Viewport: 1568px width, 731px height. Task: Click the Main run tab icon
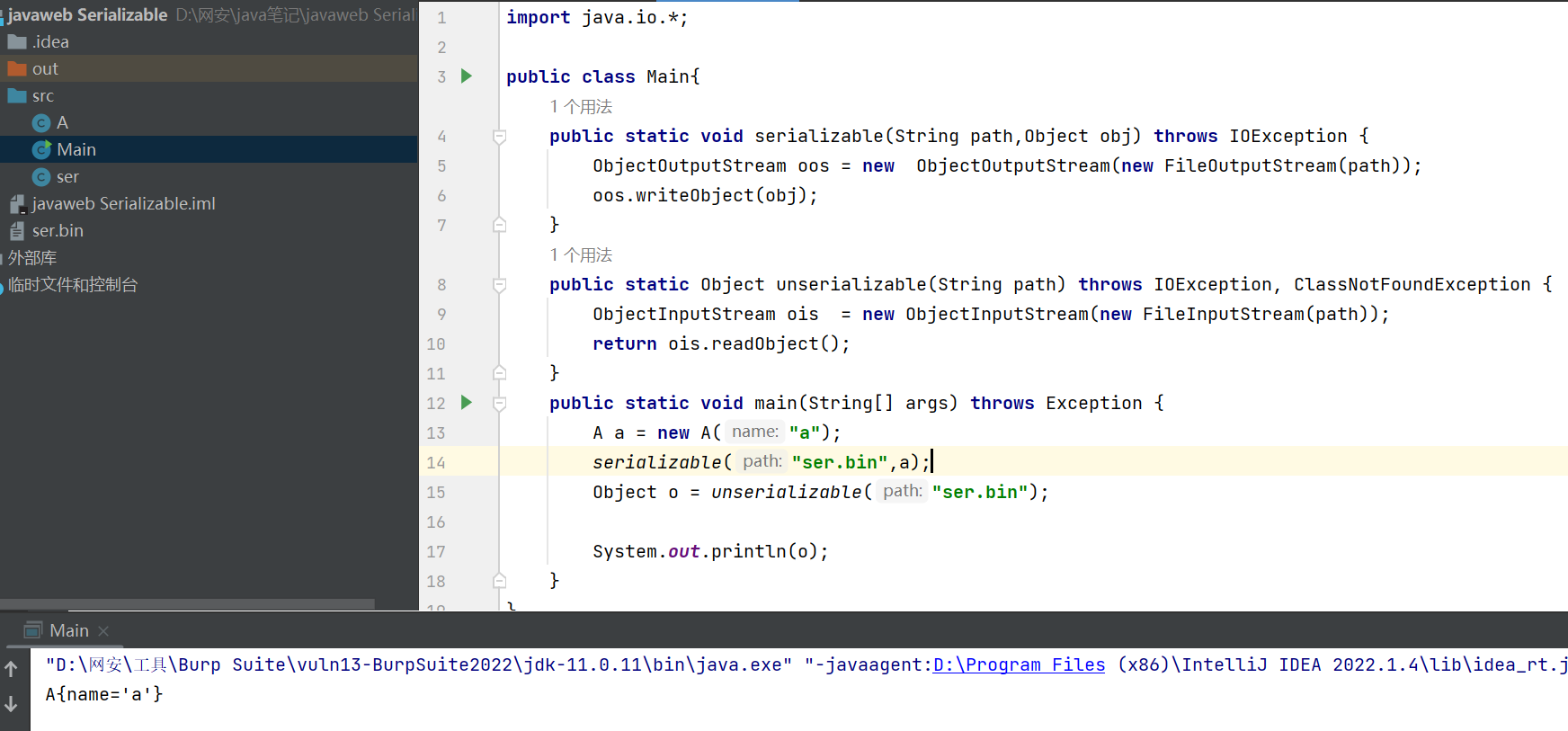(33, 630)
